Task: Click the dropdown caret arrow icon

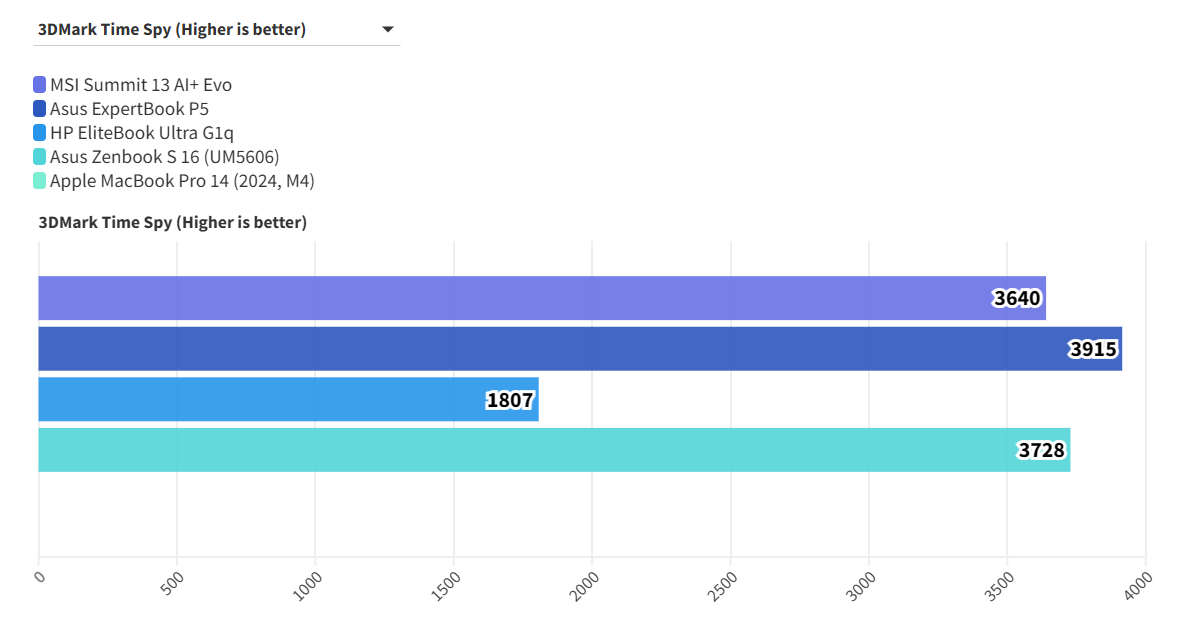Action: click(388, 30)
